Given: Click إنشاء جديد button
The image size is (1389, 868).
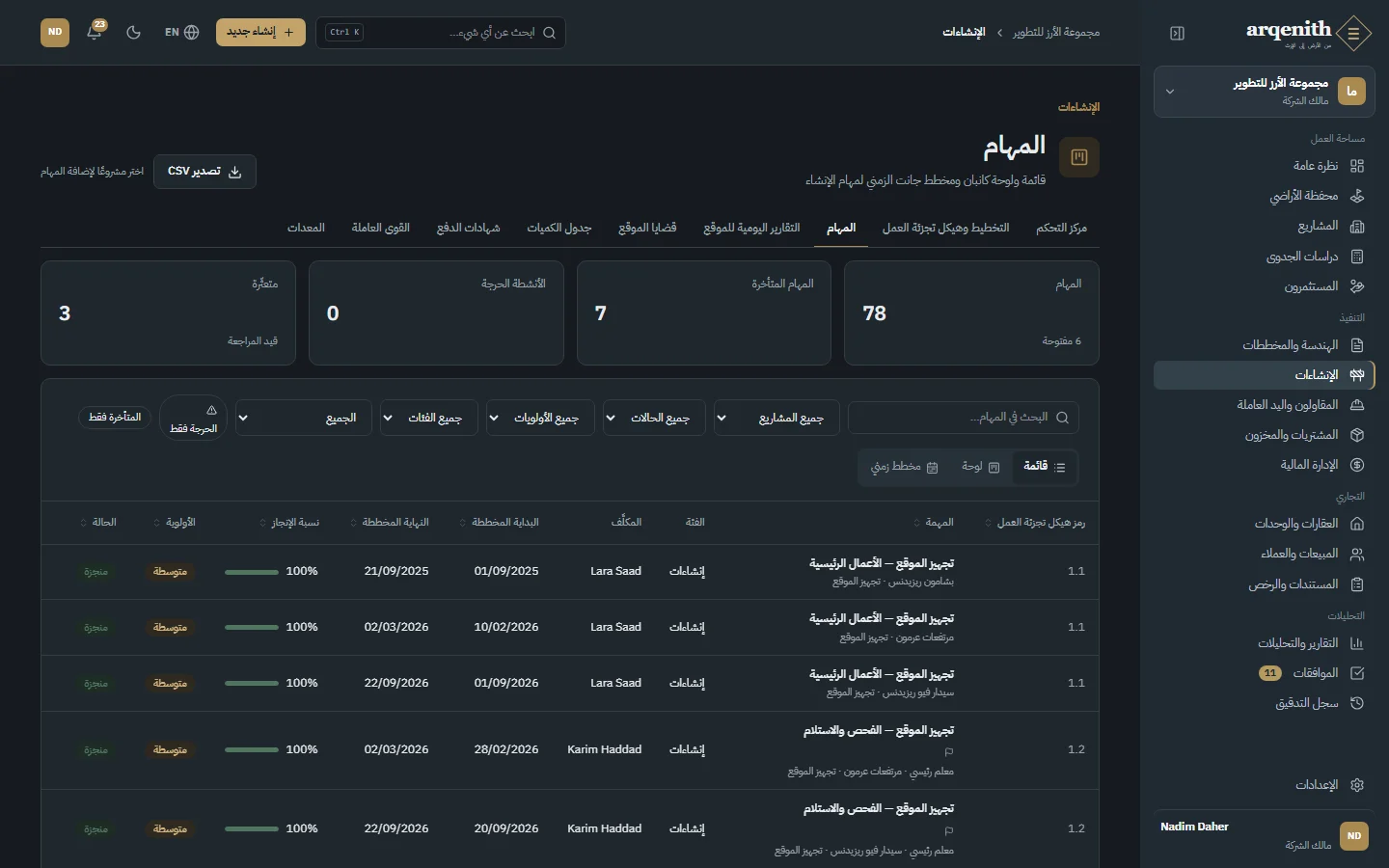Looking at the screenshot, I should [x=260, y=32].
